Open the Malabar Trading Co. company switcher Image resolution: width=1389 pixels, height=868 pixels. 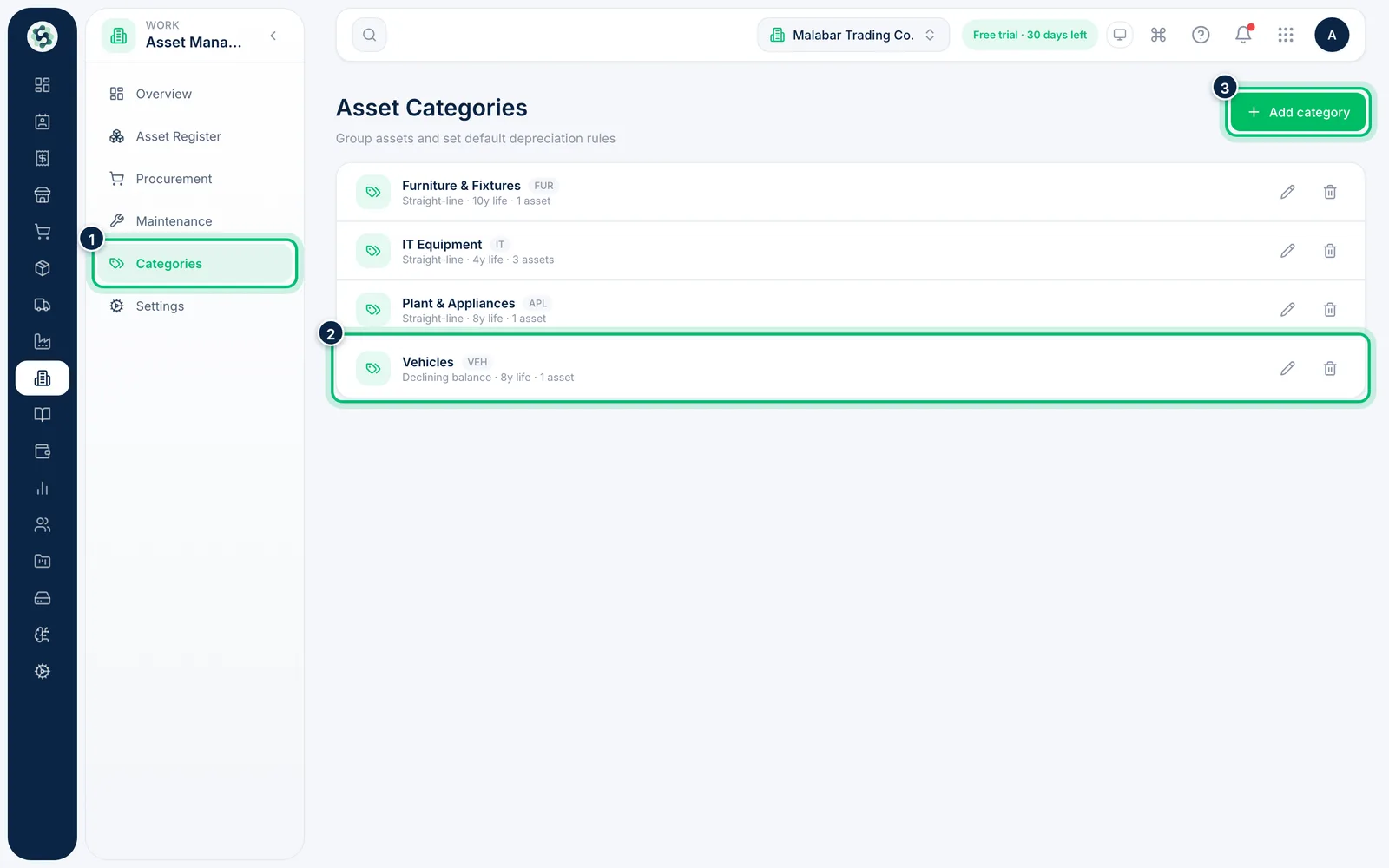[853, 35]
